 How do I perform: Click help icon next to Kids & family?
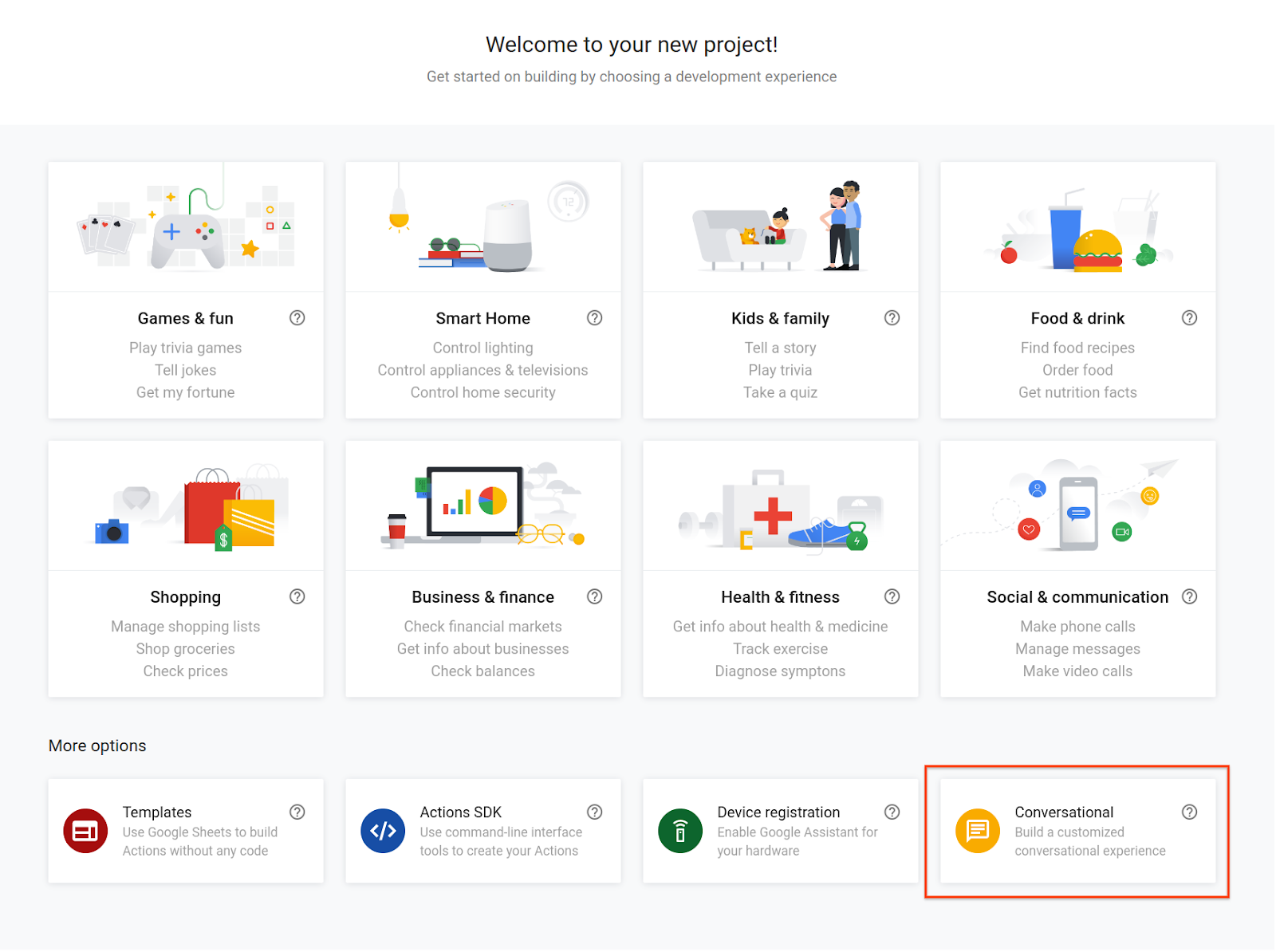(x=892, y=318)
